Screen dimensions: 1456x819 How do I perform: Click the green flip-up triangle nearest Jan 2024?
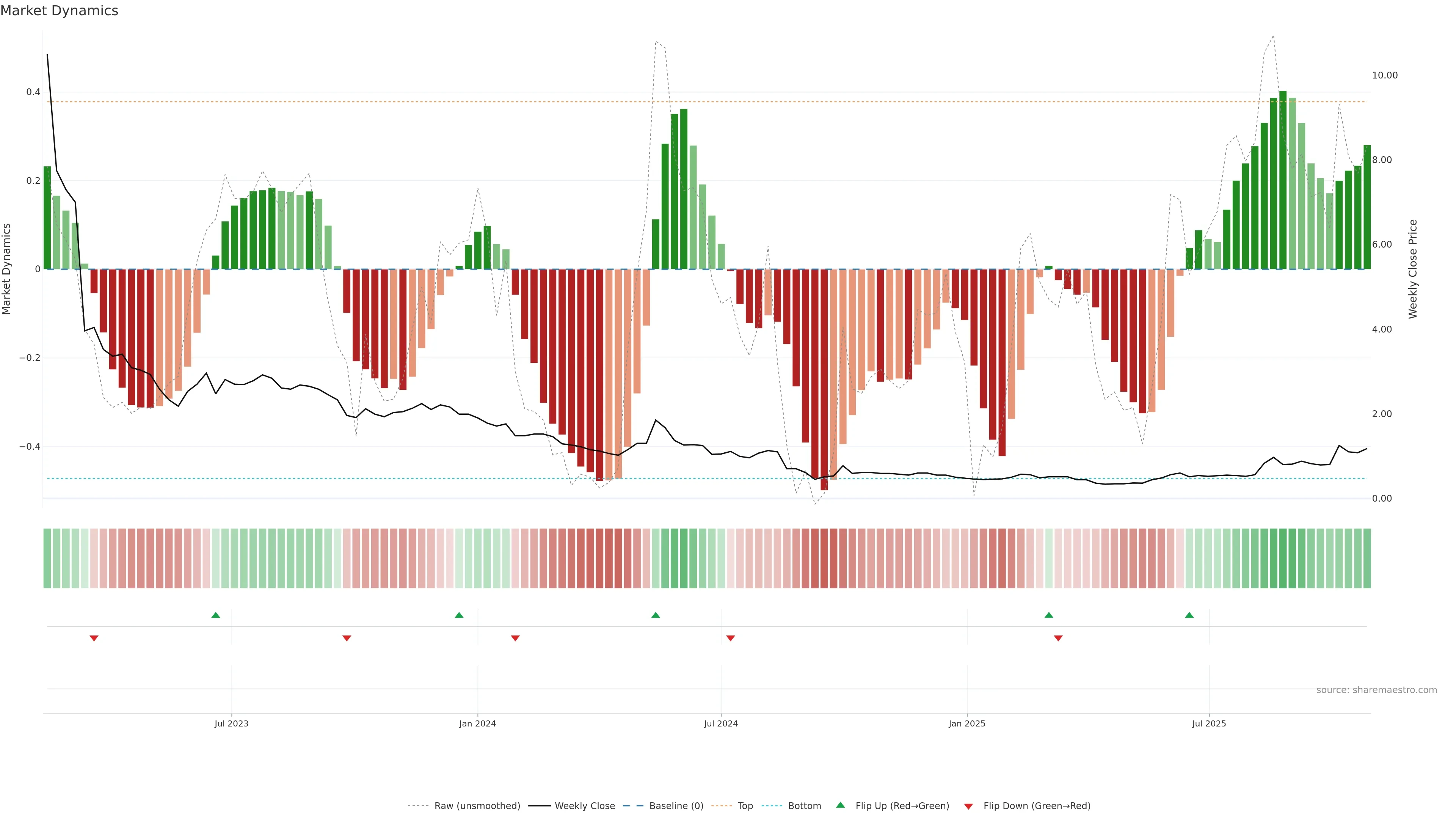click(x=459, y=615)
